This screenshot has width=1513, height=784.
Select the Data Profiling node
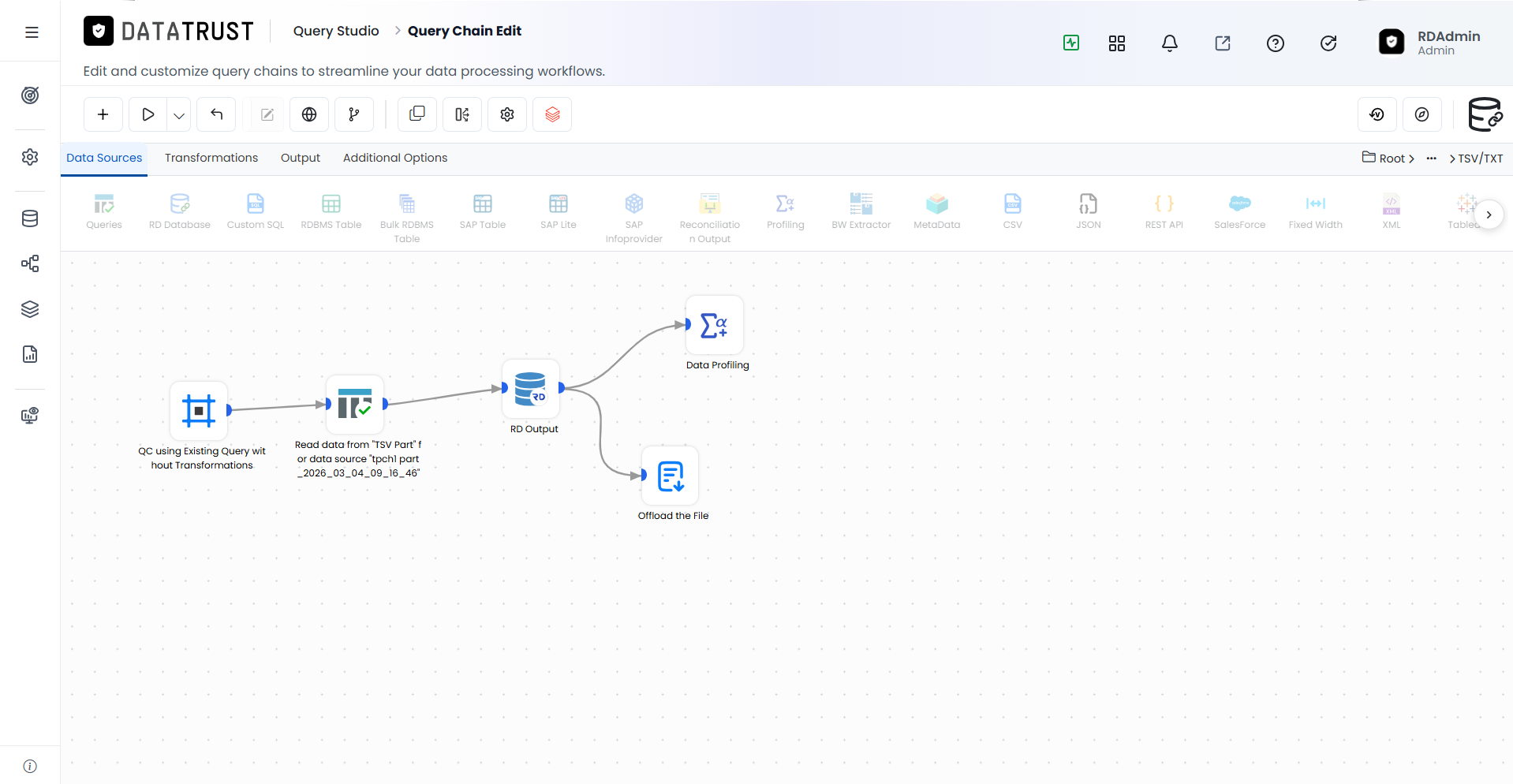point(715,325)
